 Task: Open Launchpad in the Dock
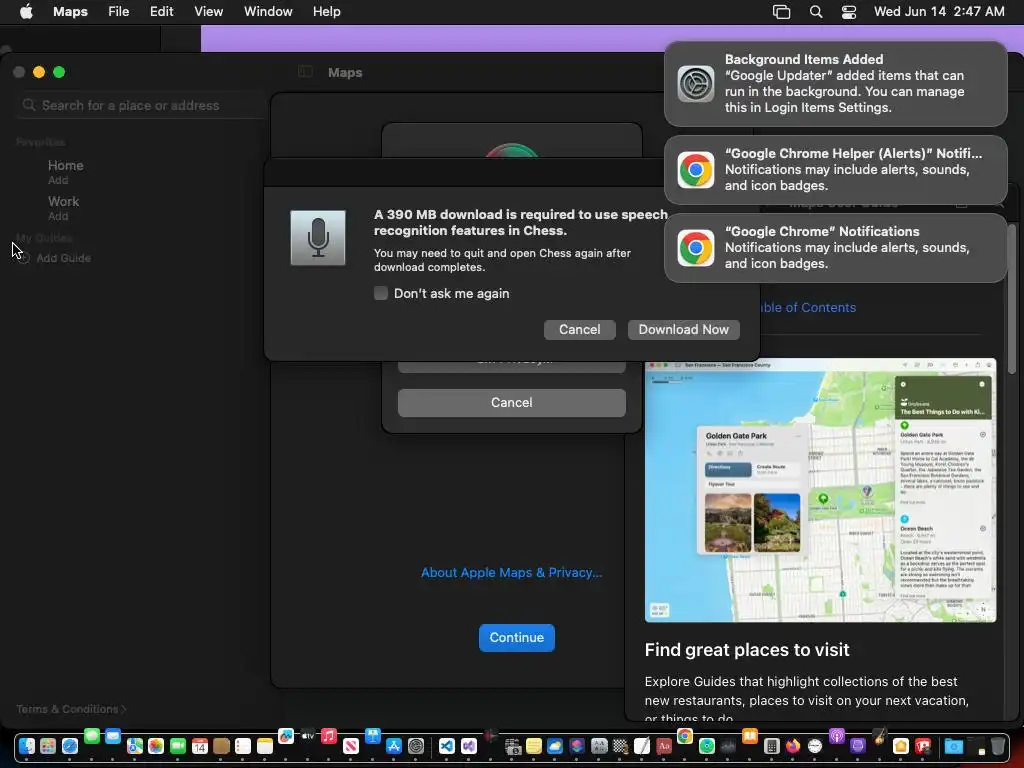(48, 746)
